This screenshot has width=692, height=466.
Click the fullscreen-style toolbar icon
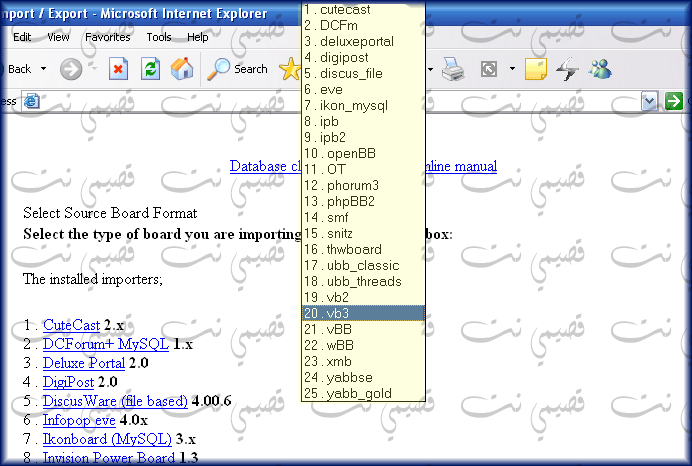[x=489, y=69]
